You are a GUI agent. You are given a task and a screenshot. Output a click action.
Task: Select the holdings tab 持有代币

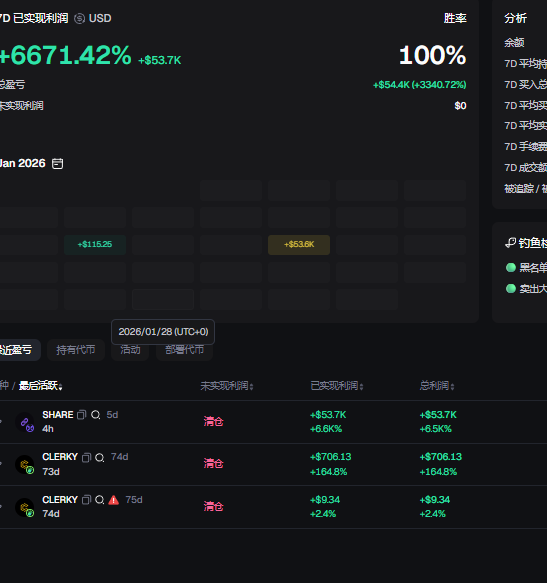[76, 350]
